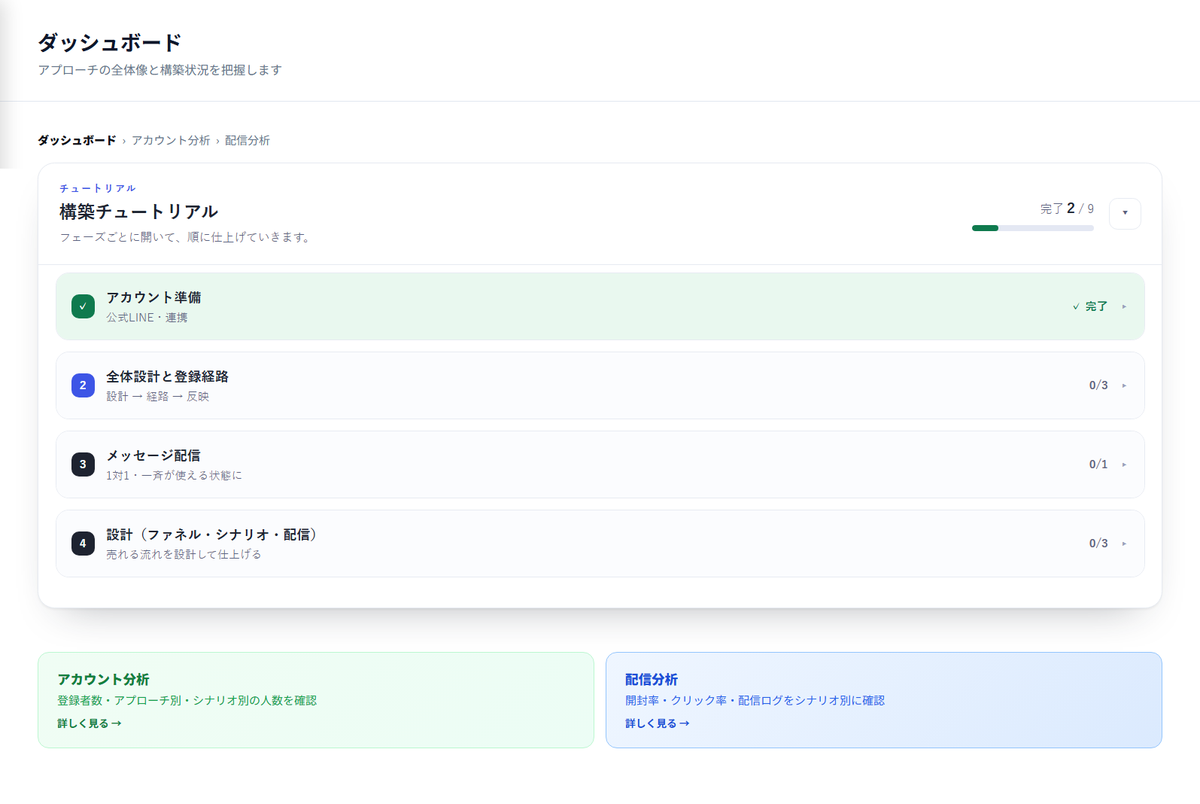Go to アカウント分析 breadcrumb
1200x804 pixels.
[x=171, y=140]
